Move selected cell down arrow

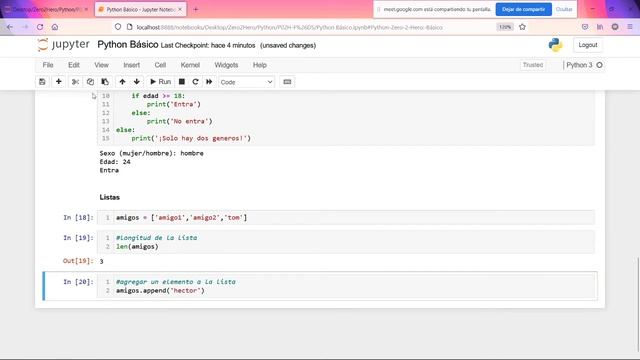(137, 82)
